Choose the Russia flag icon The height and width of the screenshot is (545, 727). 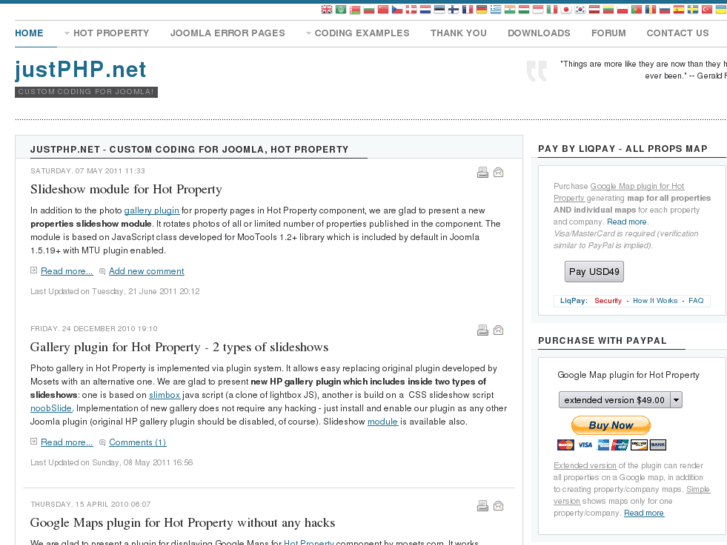664,9
